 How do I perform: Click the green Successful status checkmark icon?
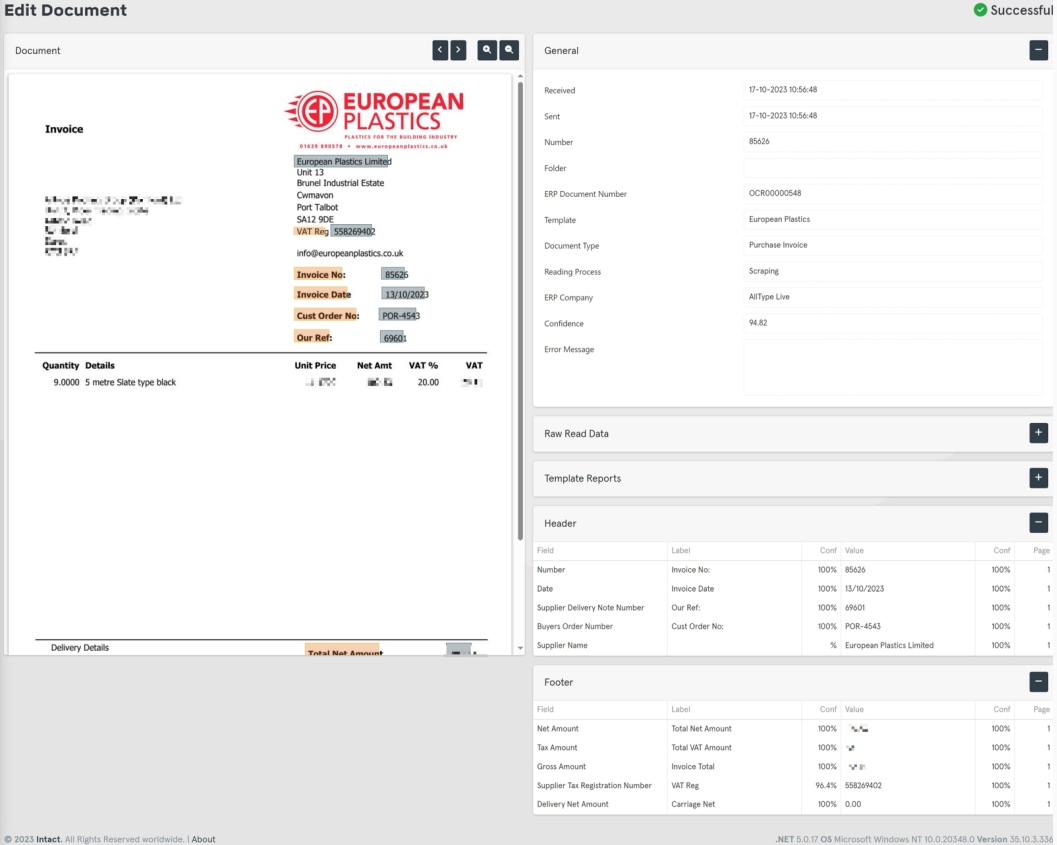(978, 9)
